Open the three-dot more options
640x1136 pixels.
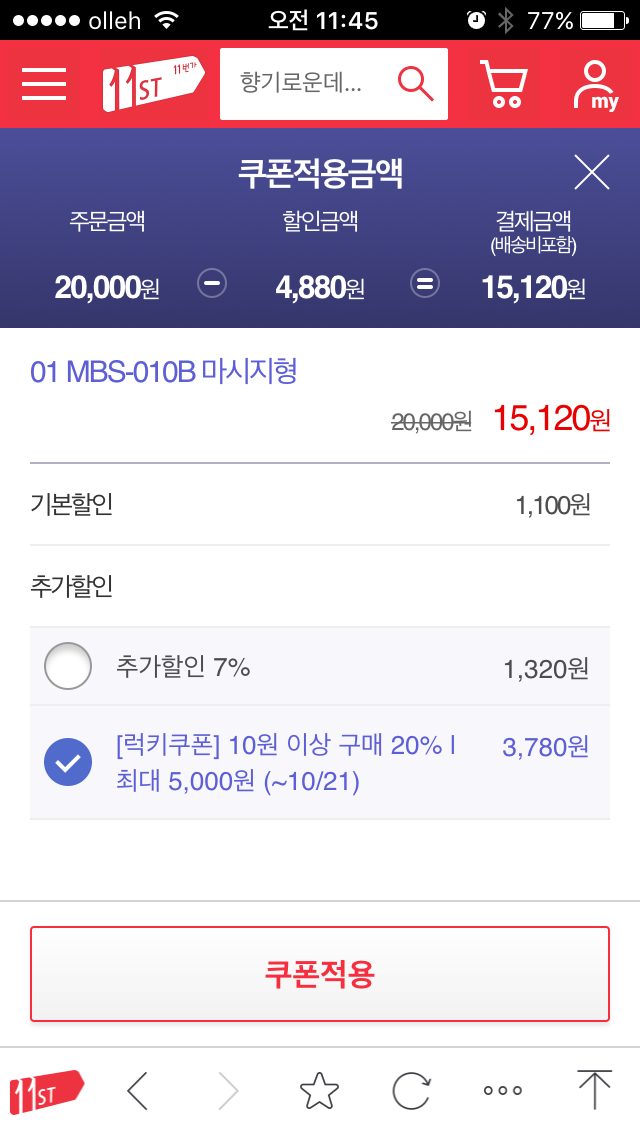click(x=502, y=1090)
